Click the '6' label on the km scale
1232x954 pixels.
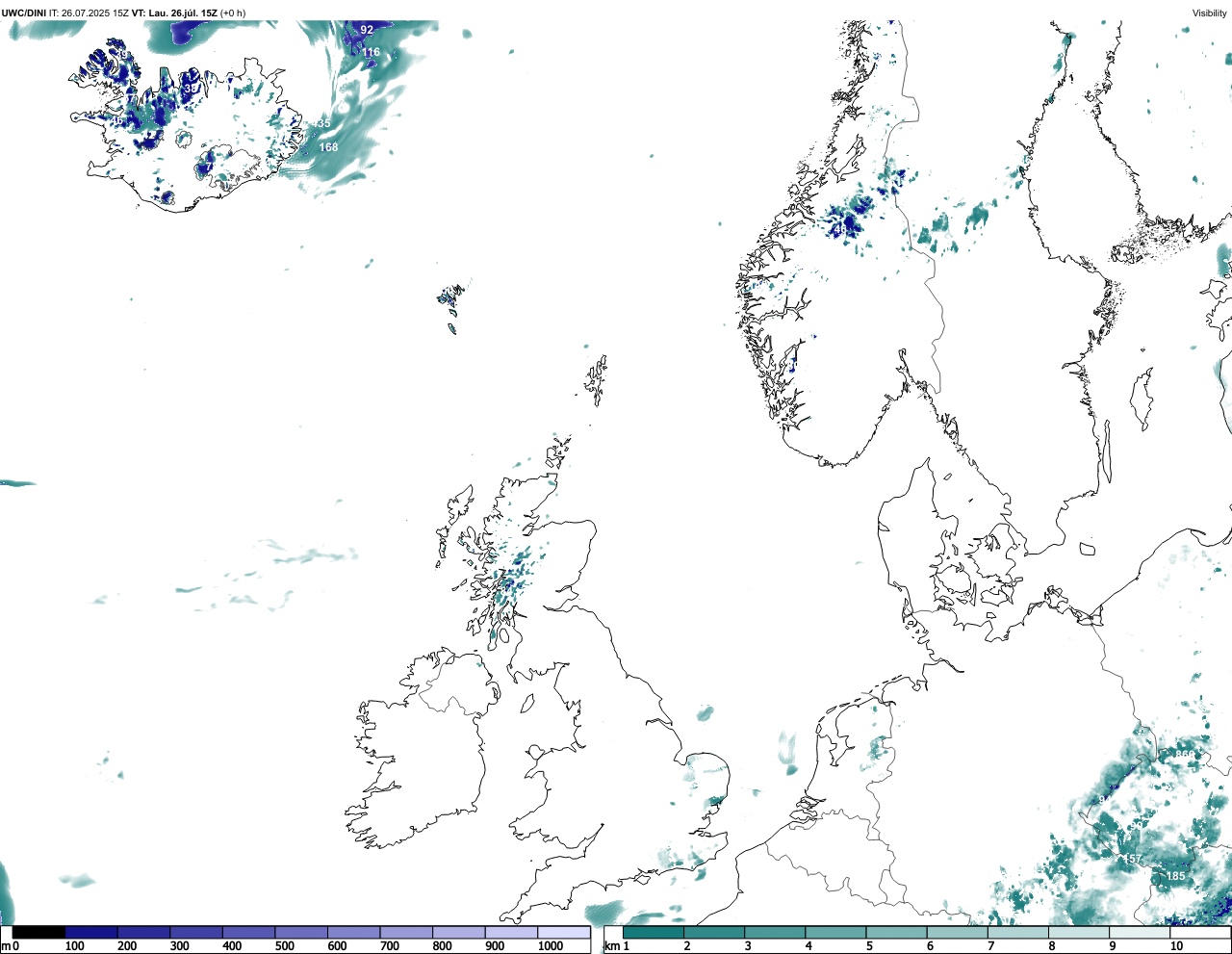coord(930,947)
